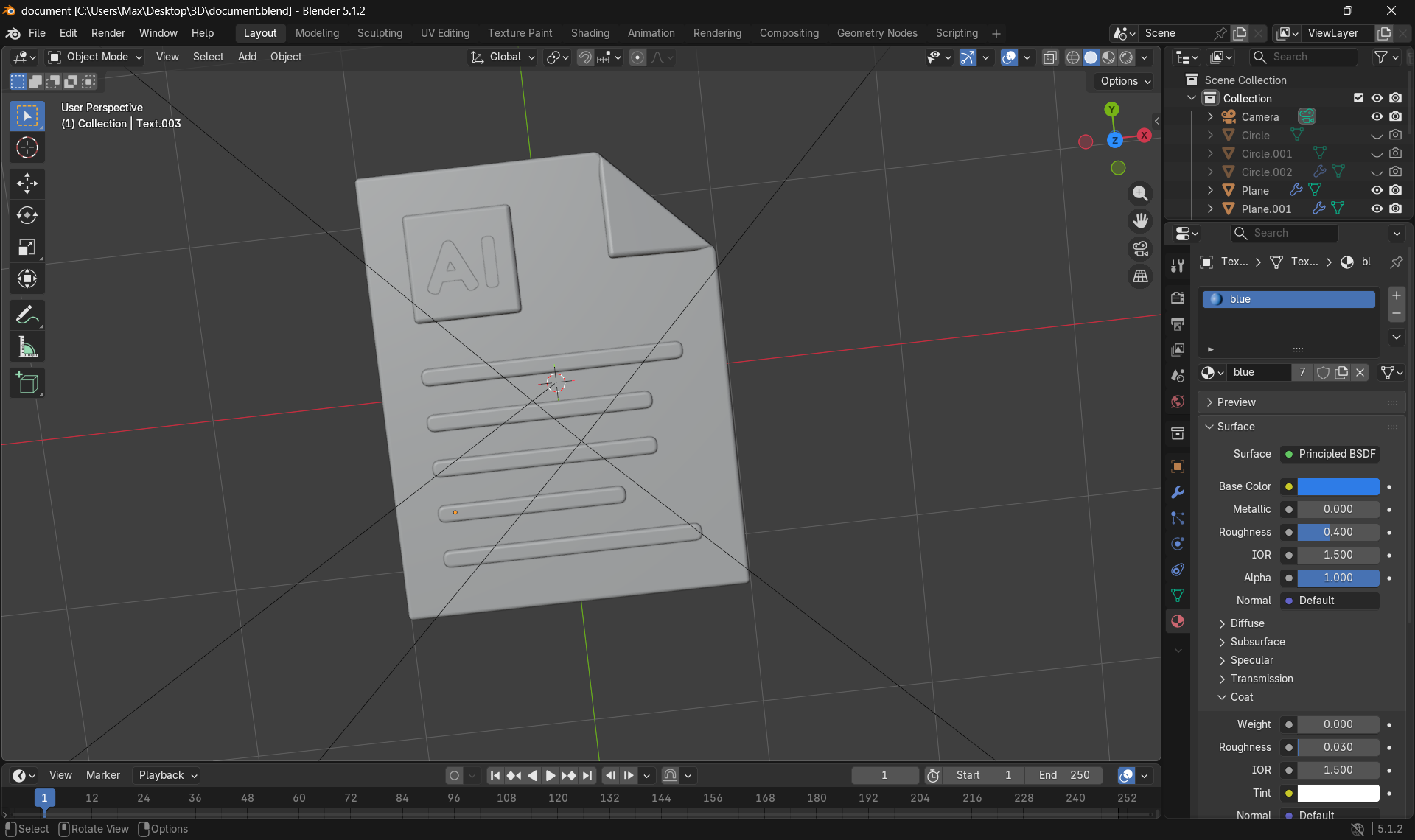Viewport: 1415px width, 840px height.
Task: Activate the Rotate tool
Action: point(27,215)
